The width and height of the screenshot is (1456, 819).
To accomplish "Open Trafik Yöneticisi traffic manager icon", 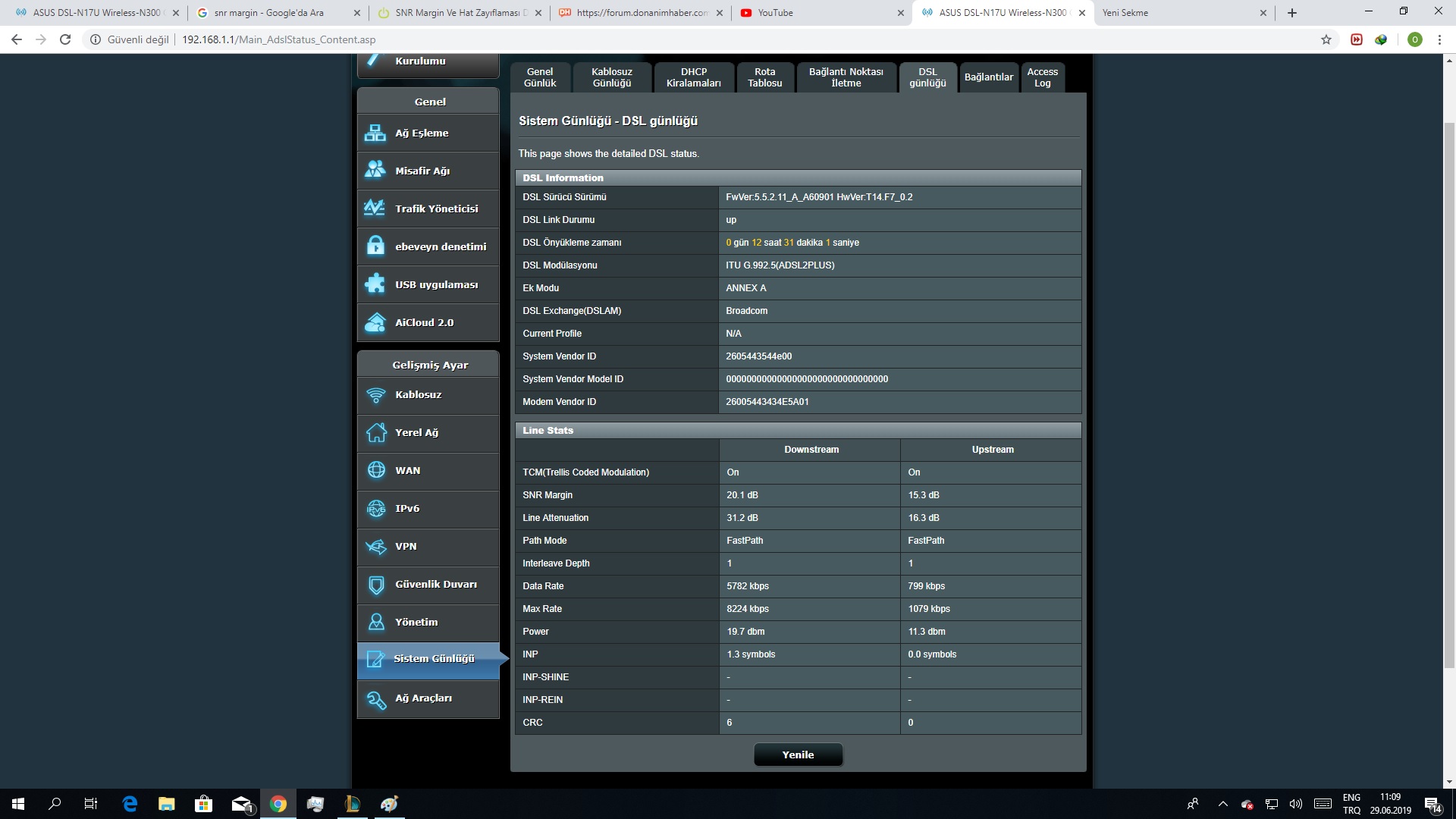I will pos(375,209).
